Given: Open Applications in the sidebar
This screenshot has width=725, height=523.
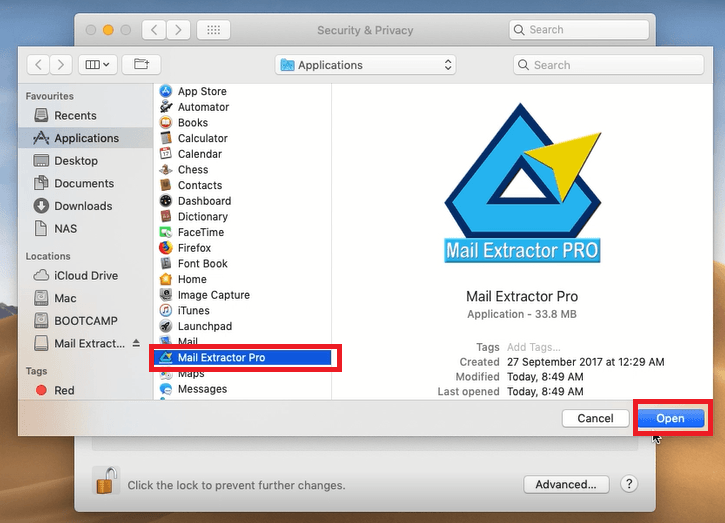Looking at the screenshot, I should (x=86, y=138).
